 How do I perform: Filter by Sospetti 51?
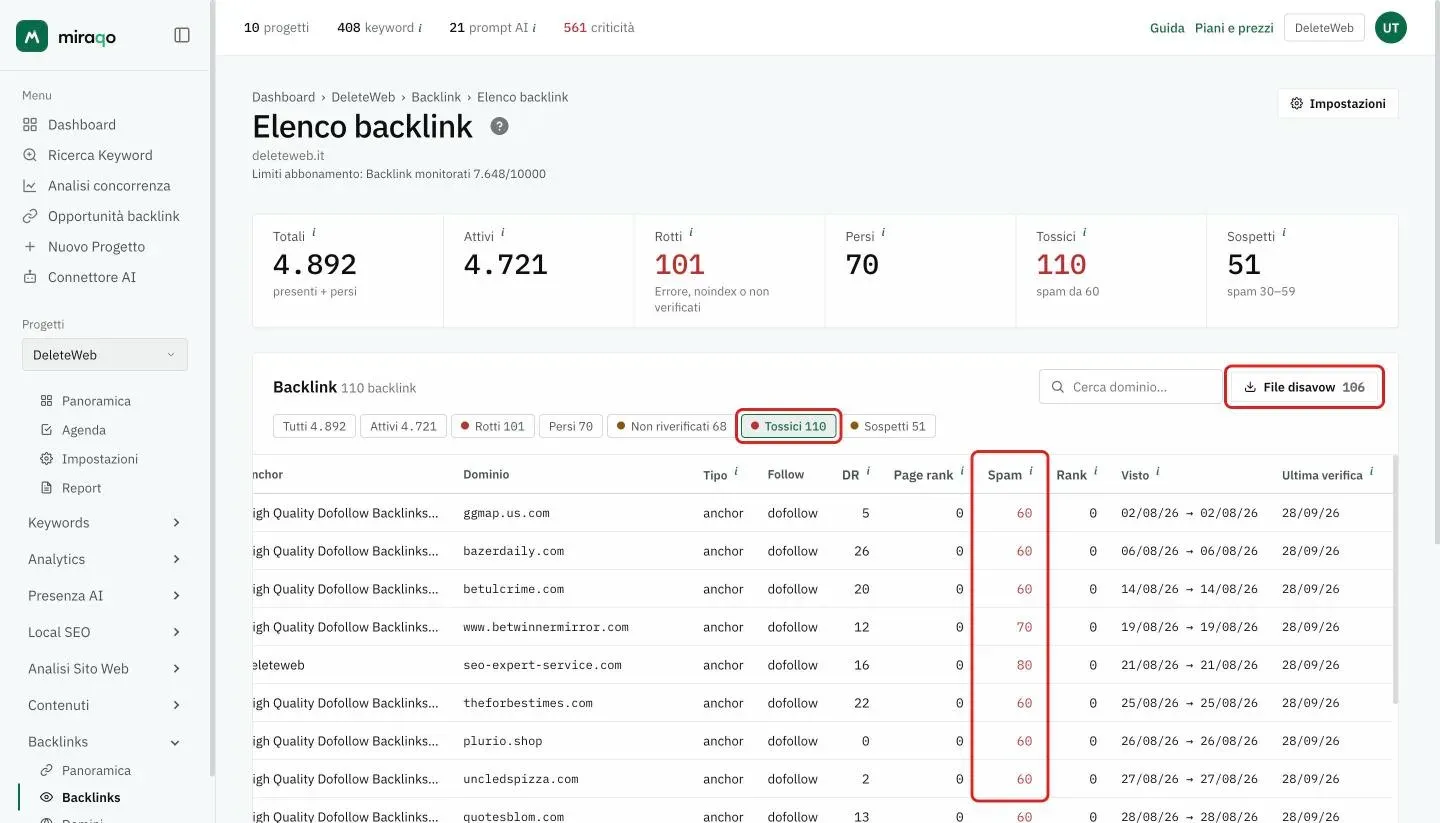tap(887, 426)
